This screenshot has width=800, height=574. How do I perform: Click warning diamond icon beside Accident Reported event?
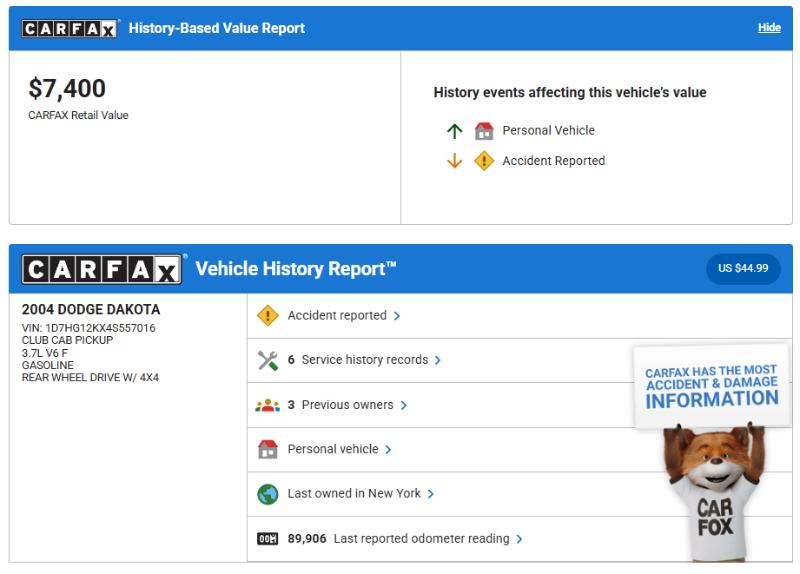click(x=484, y=161)
